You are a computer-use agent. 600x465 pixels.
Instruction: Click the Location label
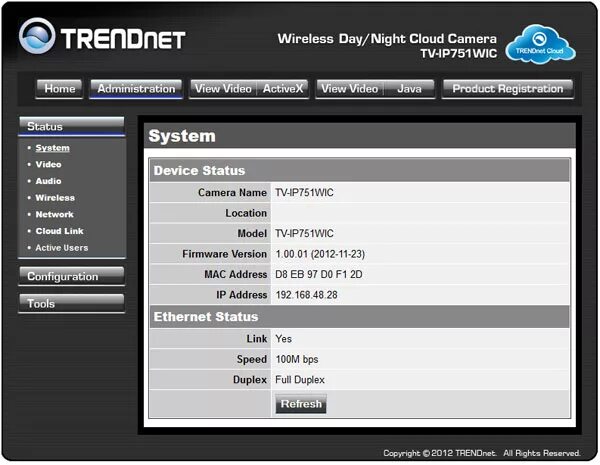tap(246, 213)
